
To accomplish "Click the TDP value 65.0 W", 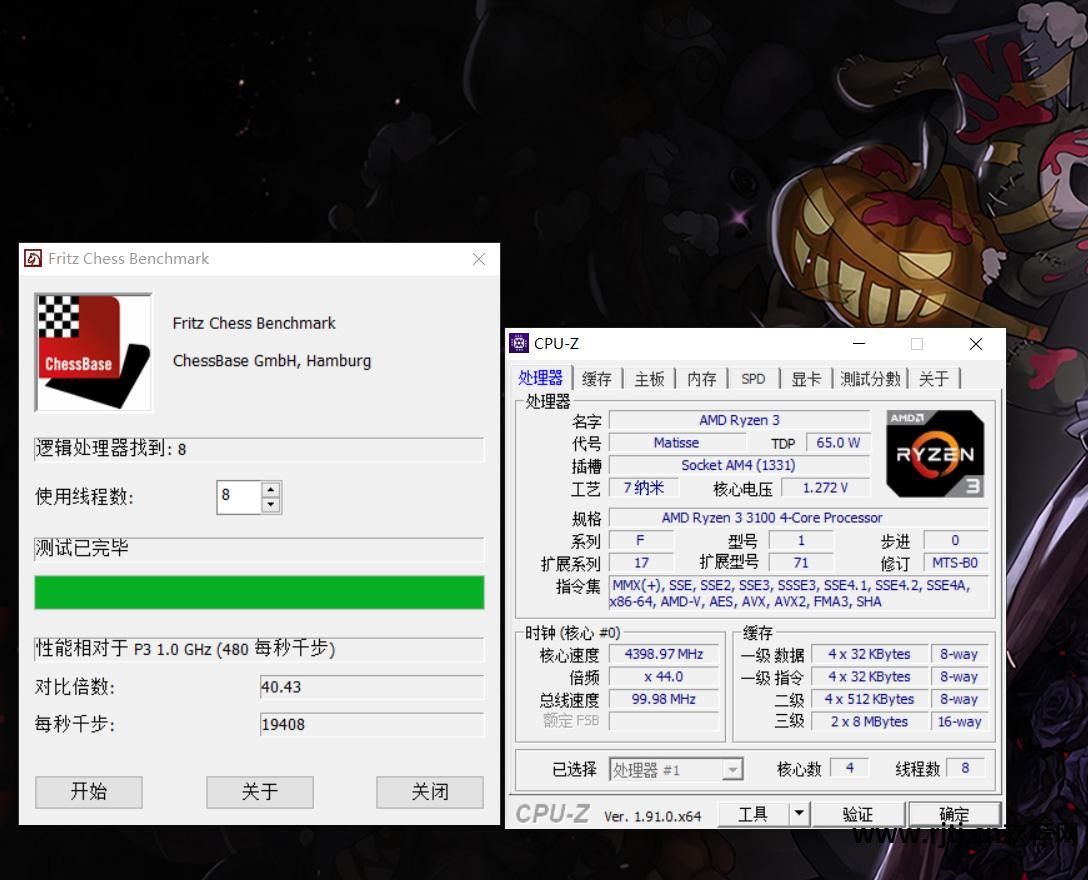I will tap(838, 443).
